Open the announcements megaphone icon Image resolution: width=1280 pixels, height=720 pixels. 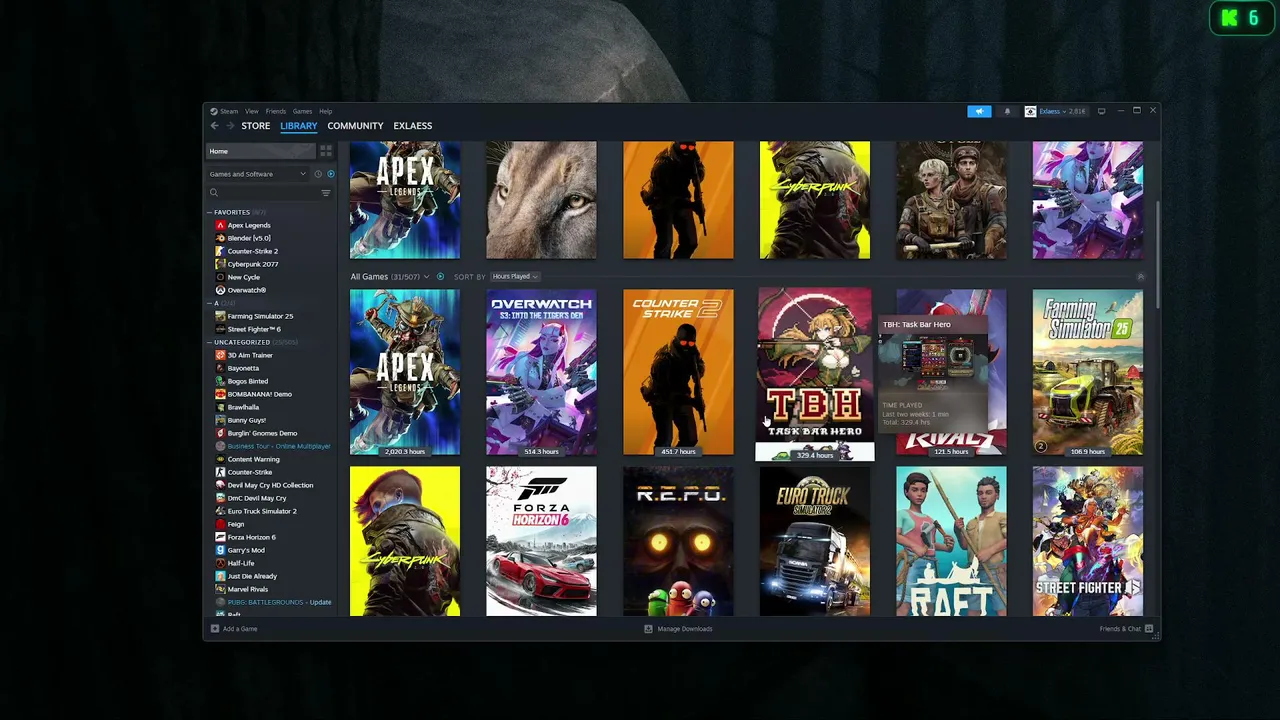pyautogui.click(x=979, y=111)
